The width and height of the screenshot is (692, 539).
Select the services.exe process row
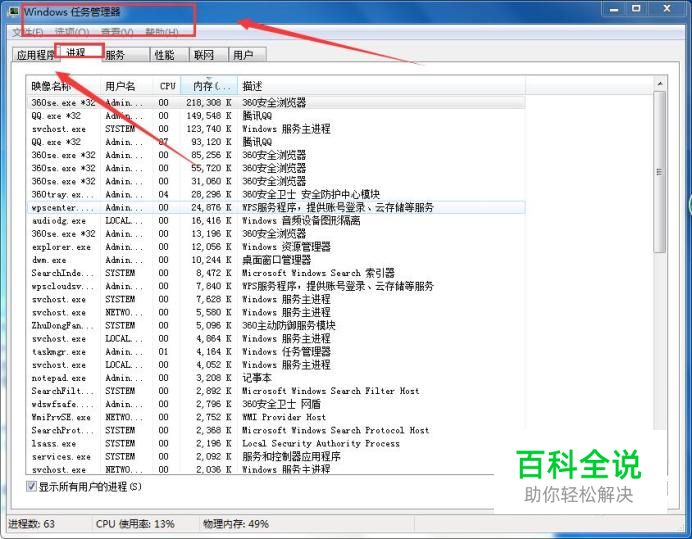[x=276, y=456]
